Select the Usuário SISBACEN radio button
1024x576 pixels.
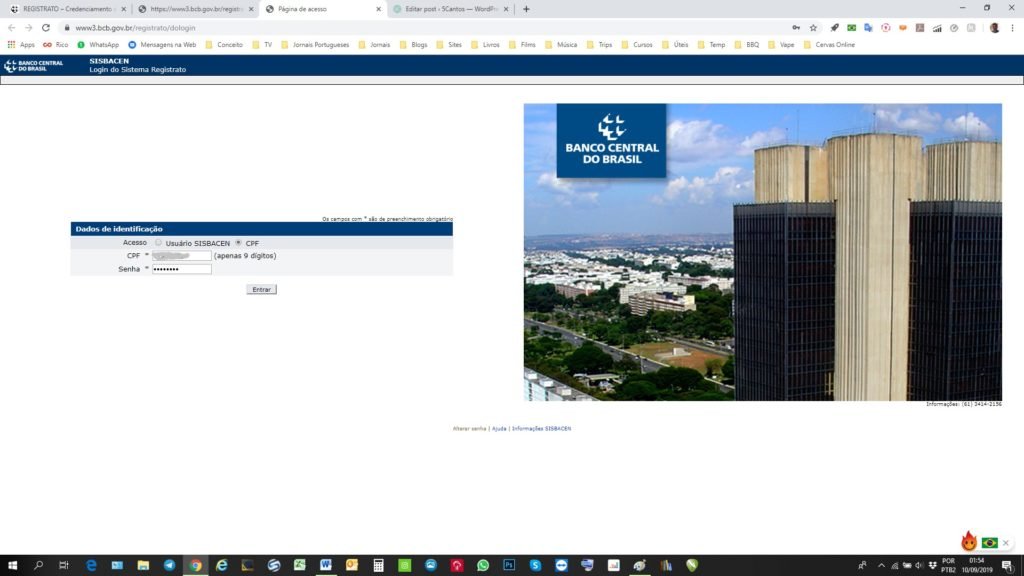[159, 242]
